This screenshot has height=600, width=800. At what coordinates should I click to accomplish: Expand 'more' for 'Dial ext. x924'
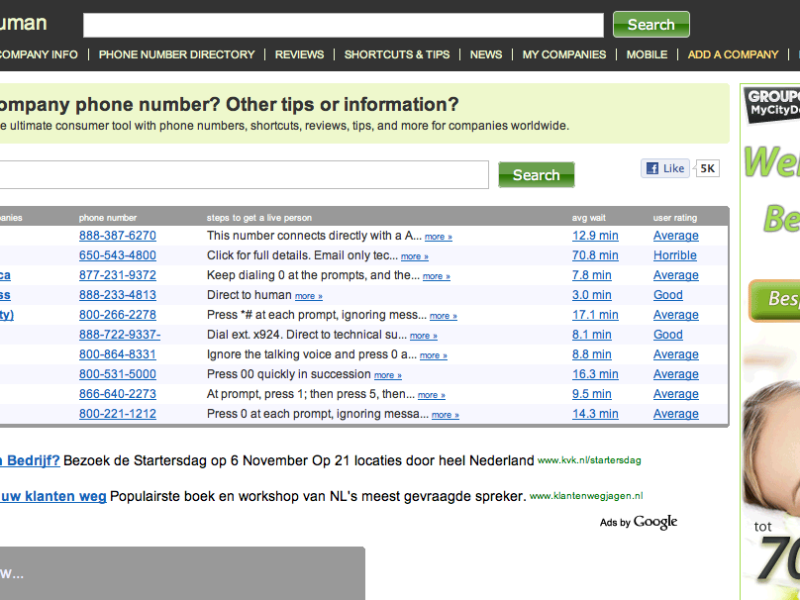[423, 336]
